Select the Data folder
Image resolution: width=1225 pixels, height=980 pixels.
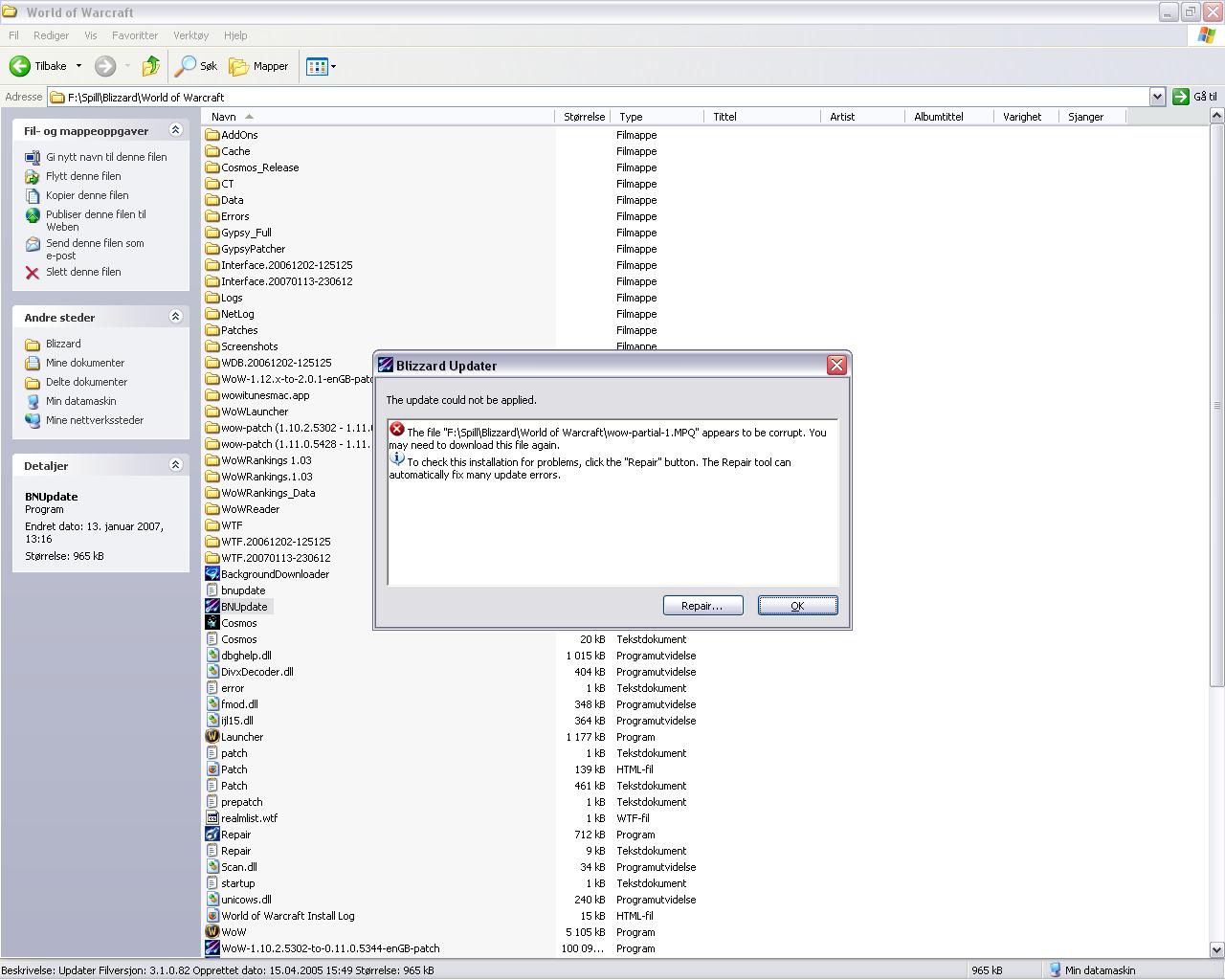coord(224,200)
